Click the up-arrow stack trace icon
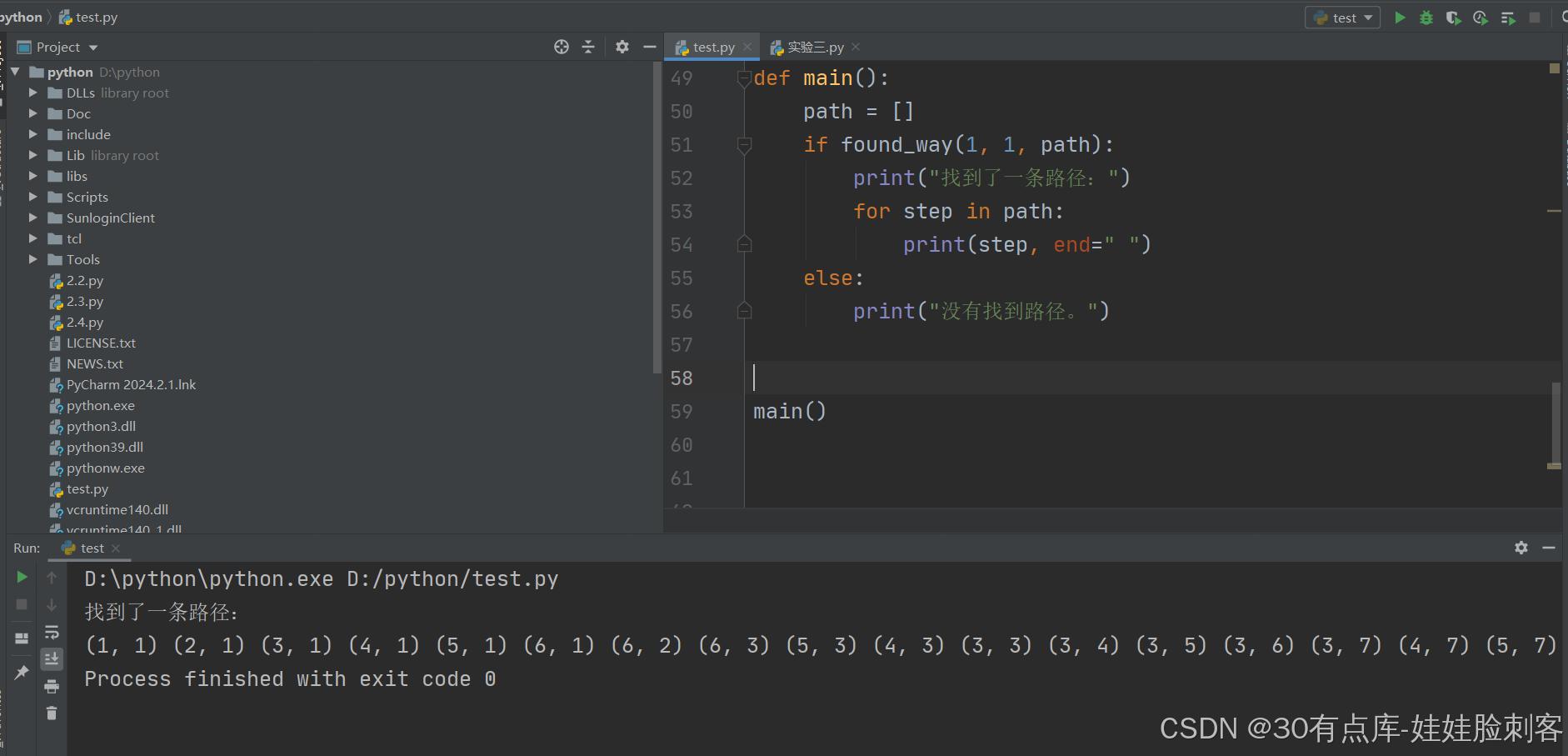 coord(52,577)
